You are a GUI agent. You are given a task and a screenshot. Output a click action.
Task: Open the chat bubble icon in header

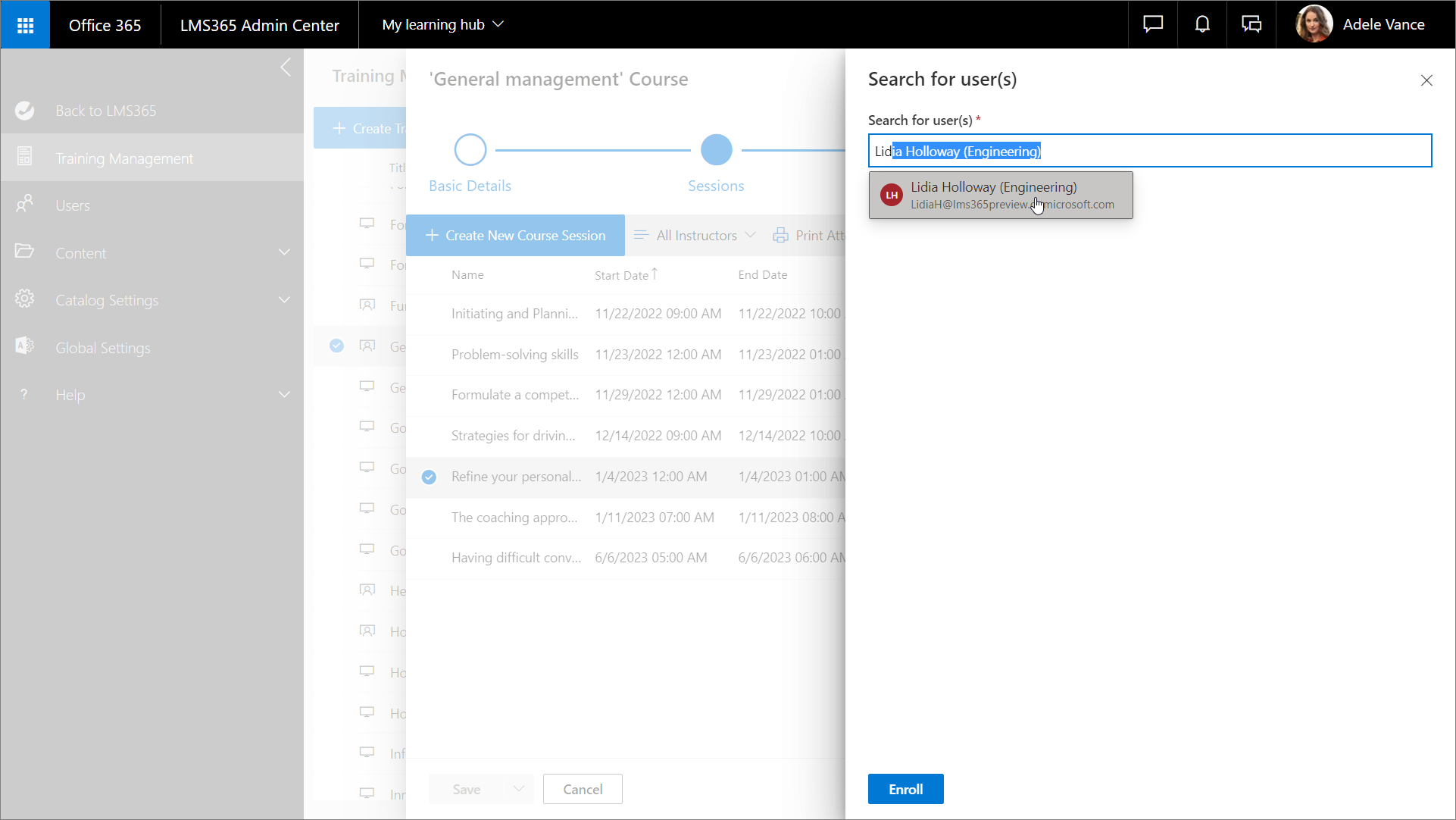(1152, 25)
